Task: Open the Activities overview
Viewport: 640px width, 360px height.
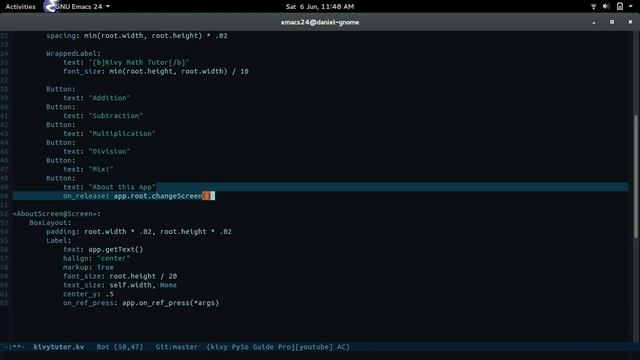Action: click(20, 7)
